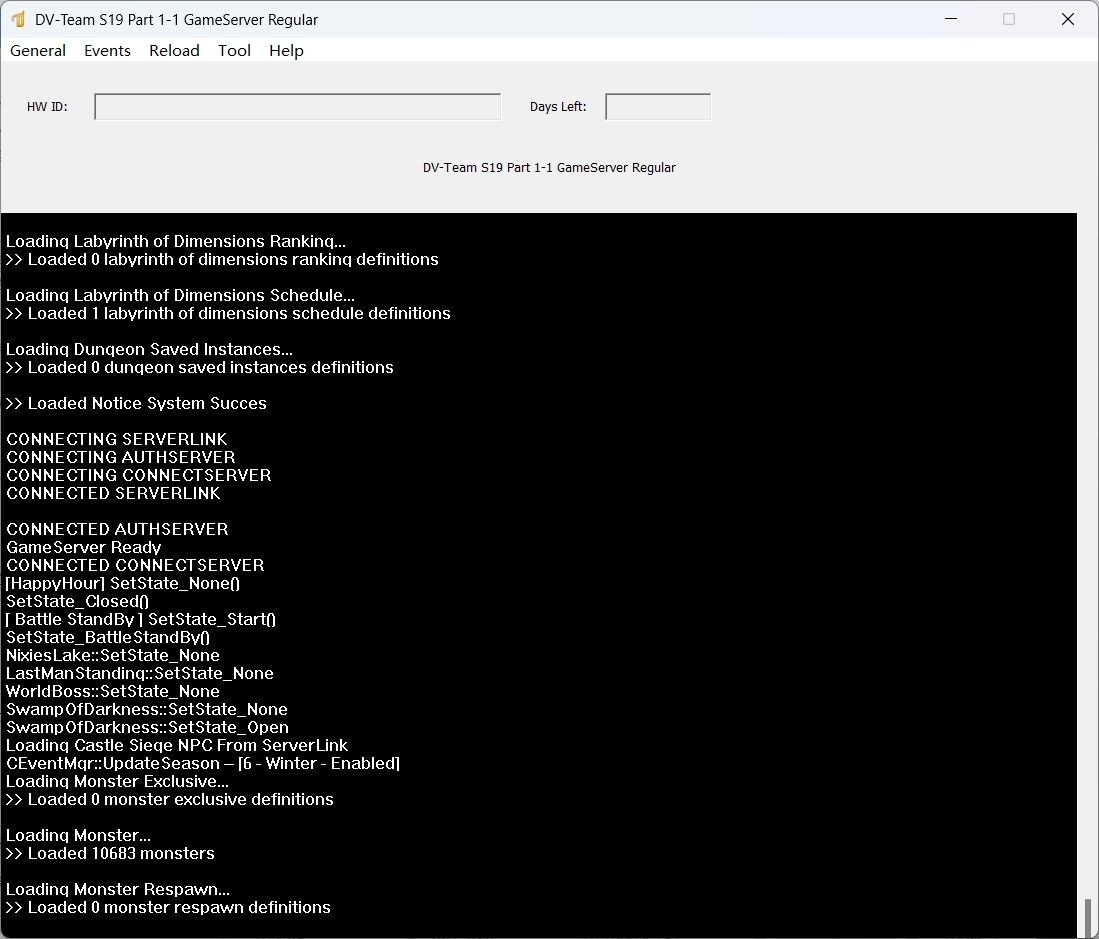Click the "Loading Castle Siege NPC" log line
Image resolution: width=1099 pixels, height=939 pixels.
coord(177,745)
